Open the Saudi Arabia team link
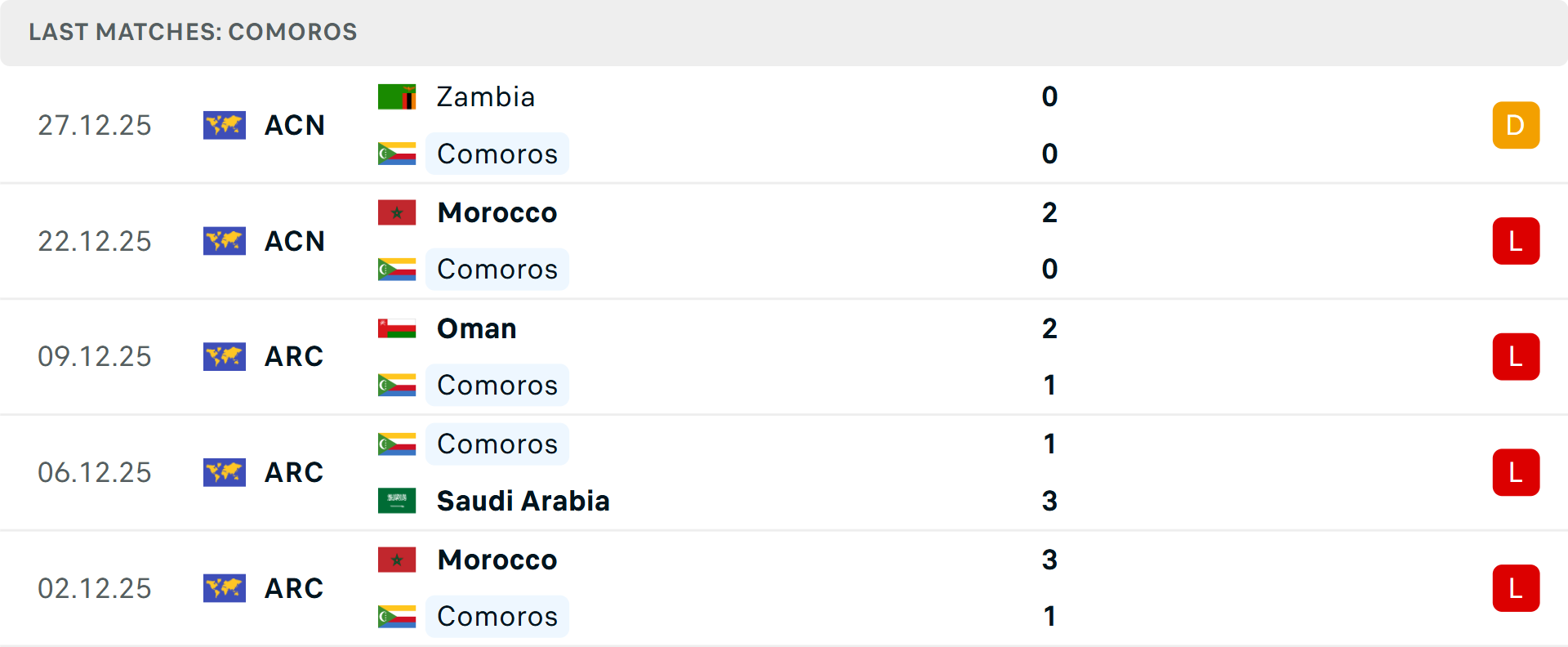 coord(523,501)
